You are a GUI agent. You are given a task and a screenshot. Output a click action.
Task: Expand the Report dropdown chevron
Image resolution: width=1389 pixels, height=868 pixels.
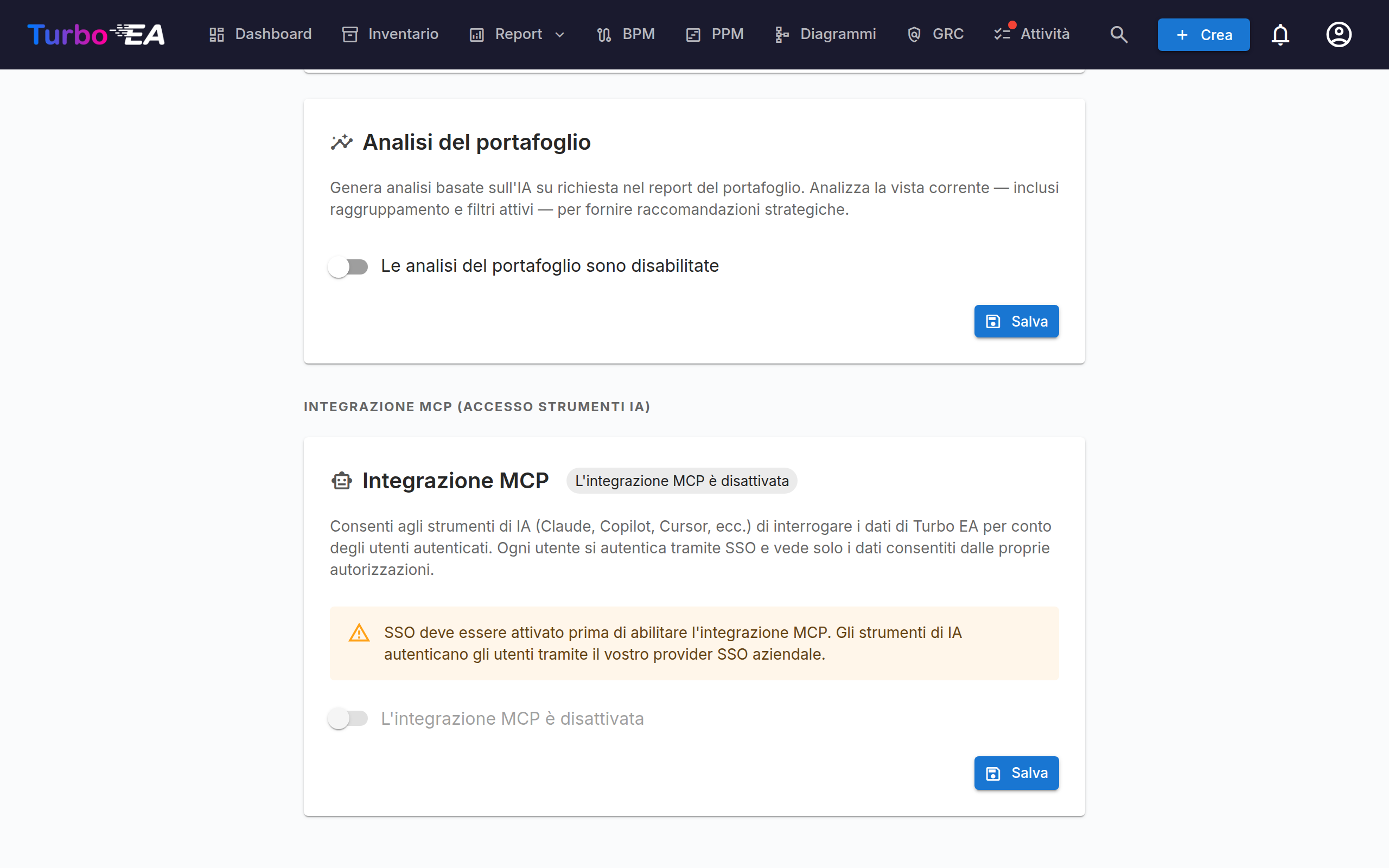(x=559, y=34)
